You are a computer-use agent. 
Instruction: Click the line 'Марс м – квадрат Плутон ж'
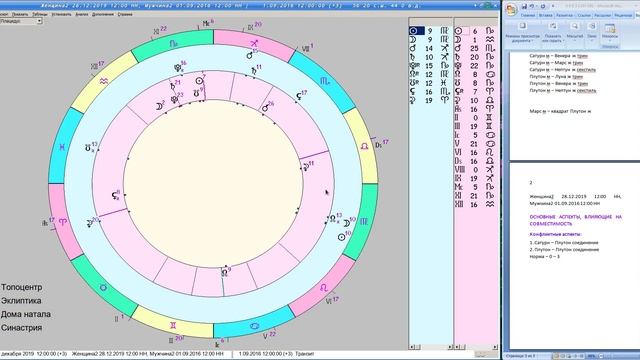pos(560,111)
